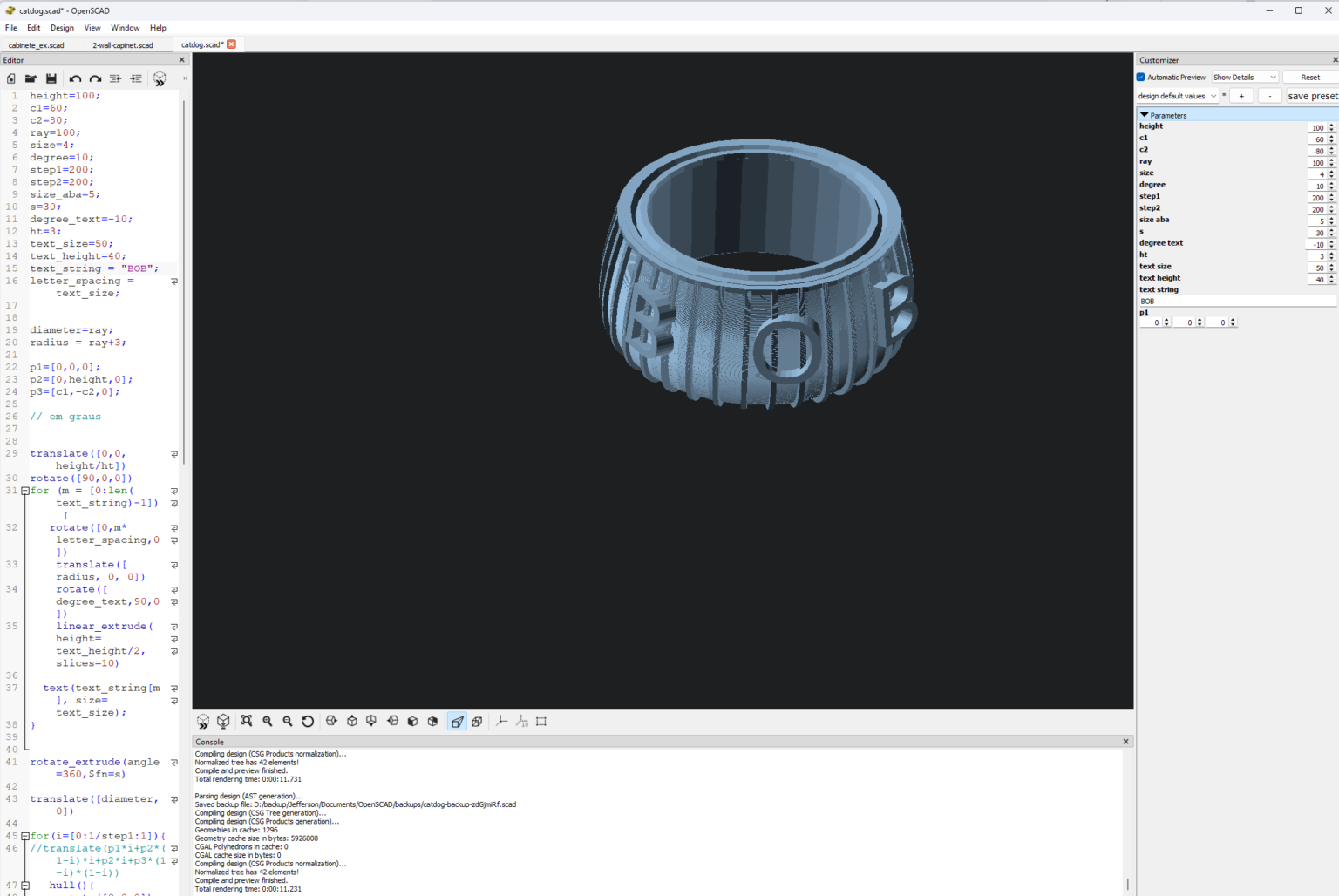Click the first p1 vector value field
This screenshot has width=1339, height=896.
click(x=1155, y=322)
